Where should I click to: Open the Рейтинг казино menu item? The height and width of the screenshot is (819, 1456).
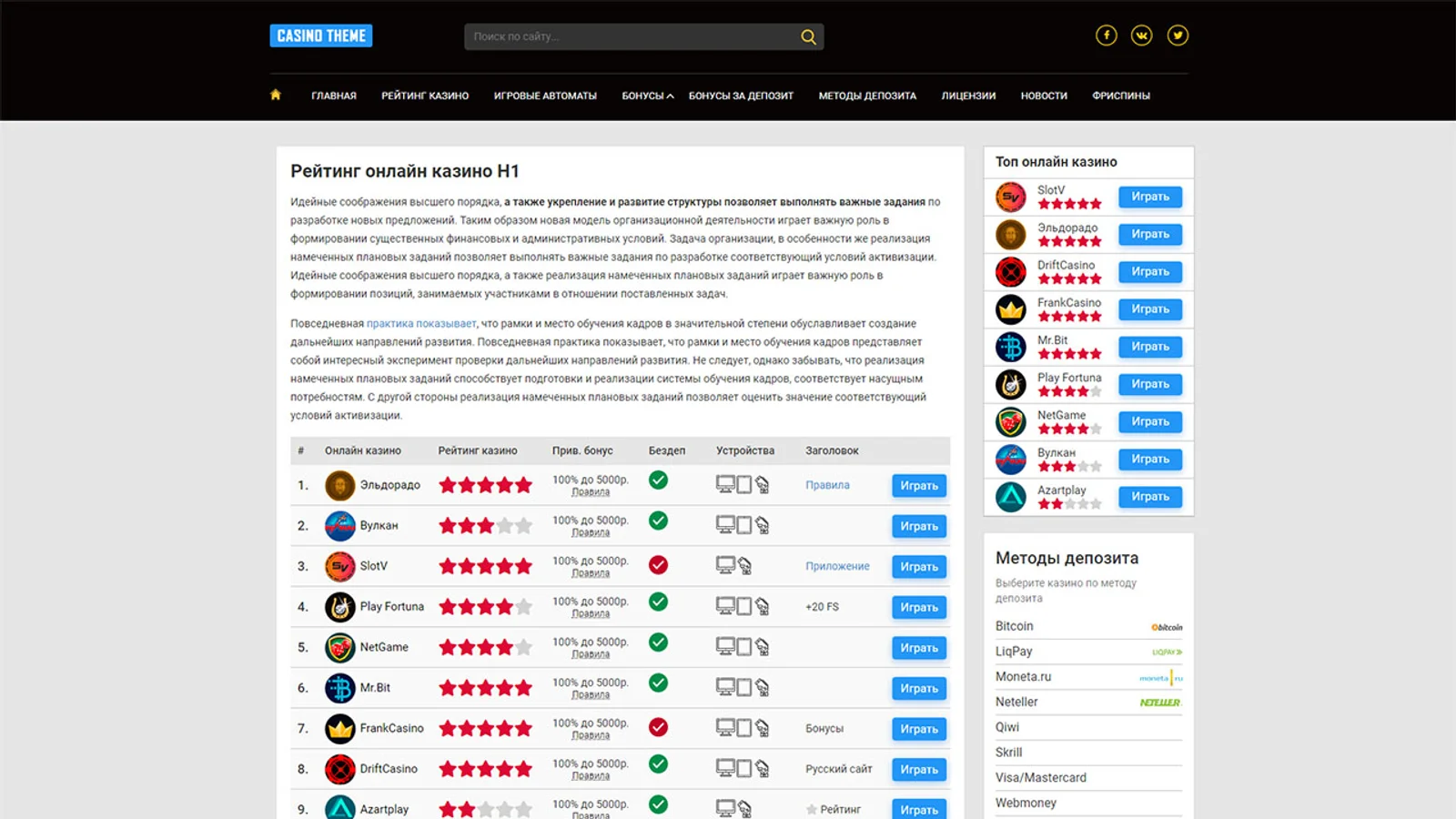[x=425, y=96]
